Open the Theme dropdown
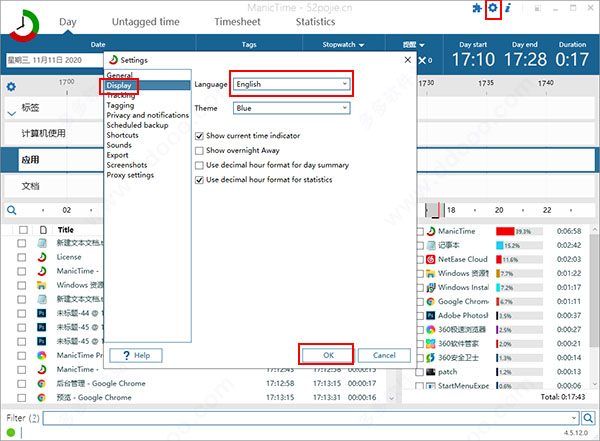600x441 pixels. click(291, 108)
